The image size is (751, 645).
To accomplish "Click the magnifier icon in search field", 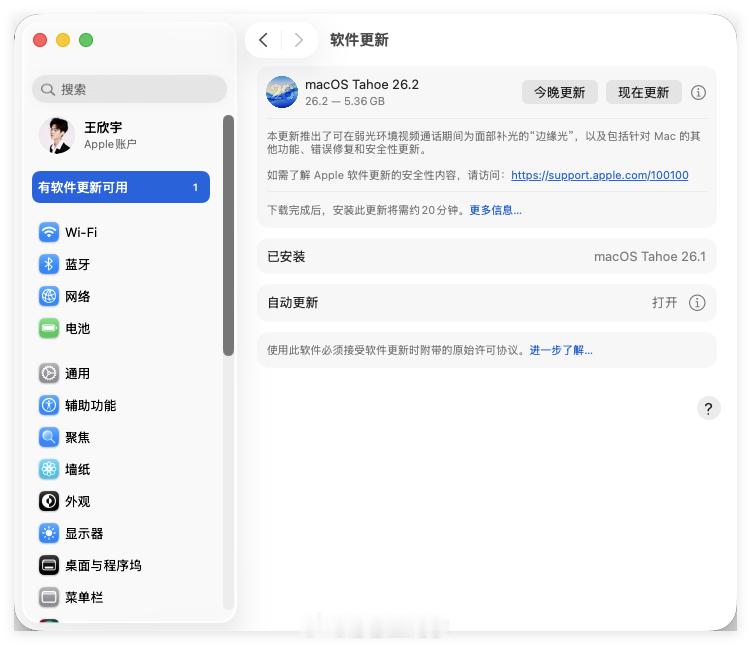I will pos(47,90).
